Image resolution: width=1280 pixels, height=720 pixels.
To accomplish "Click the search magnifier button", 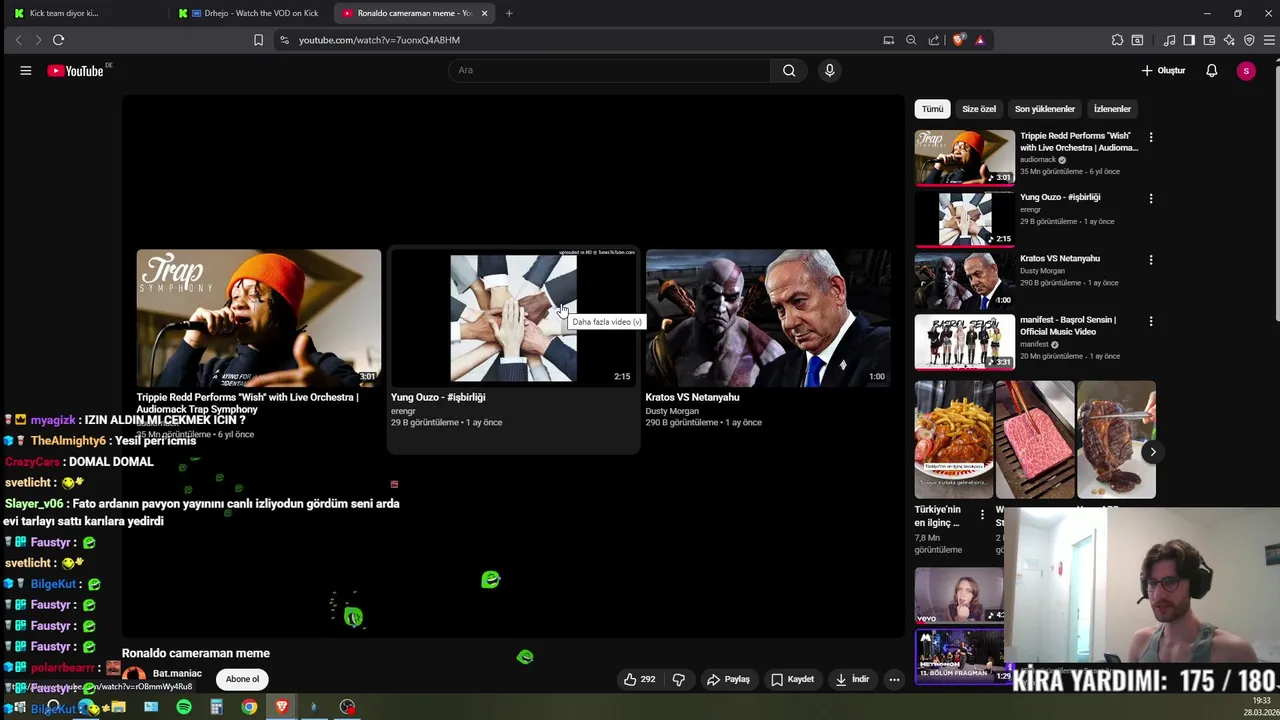I will click(x=789, y=70).
